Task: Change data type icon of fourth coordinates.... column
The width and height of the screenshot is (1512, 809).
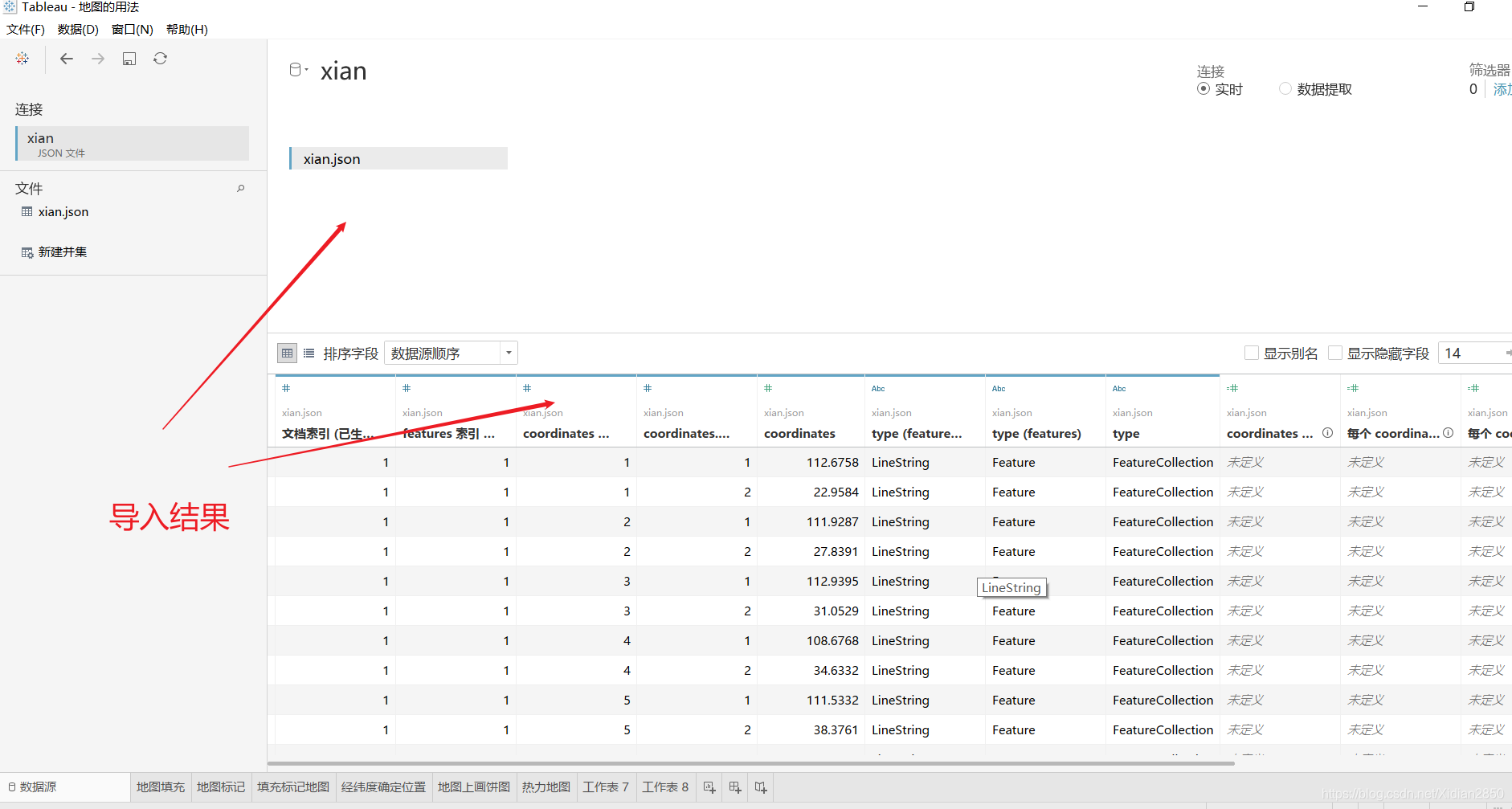Action: (x=648, y=388)
